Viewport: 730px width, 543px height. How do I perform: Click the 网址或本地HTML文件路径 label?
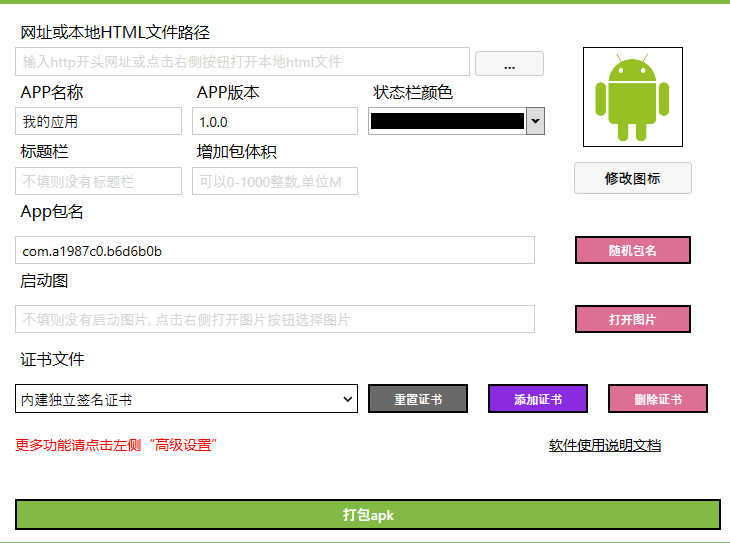(x=115, y=32)
